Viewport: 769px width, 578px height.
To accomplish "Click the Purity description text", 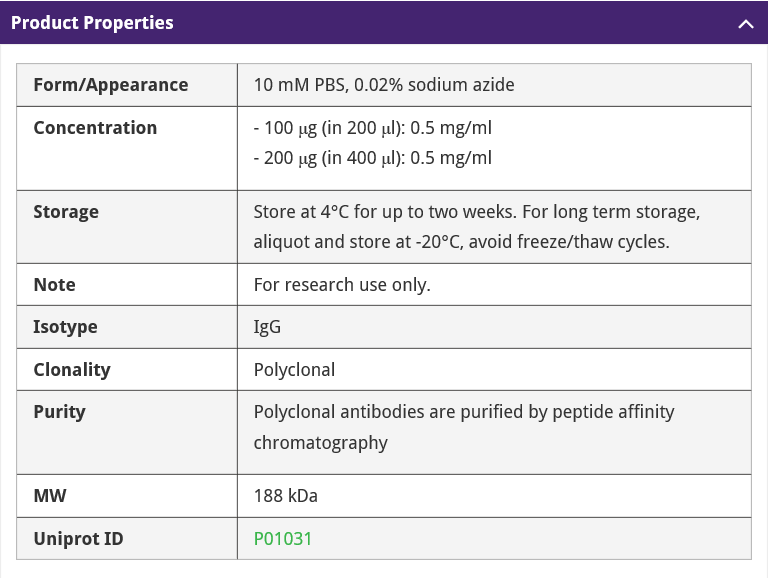I will (x=464, y=412).
